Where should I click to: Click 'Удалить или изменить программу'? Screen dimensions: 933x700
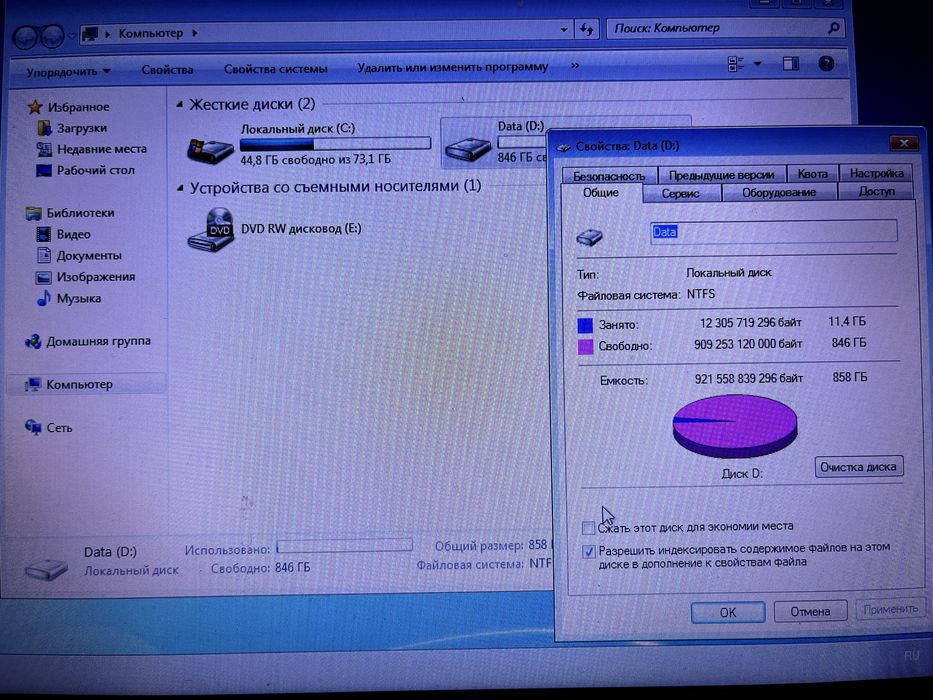pos(452,67)
